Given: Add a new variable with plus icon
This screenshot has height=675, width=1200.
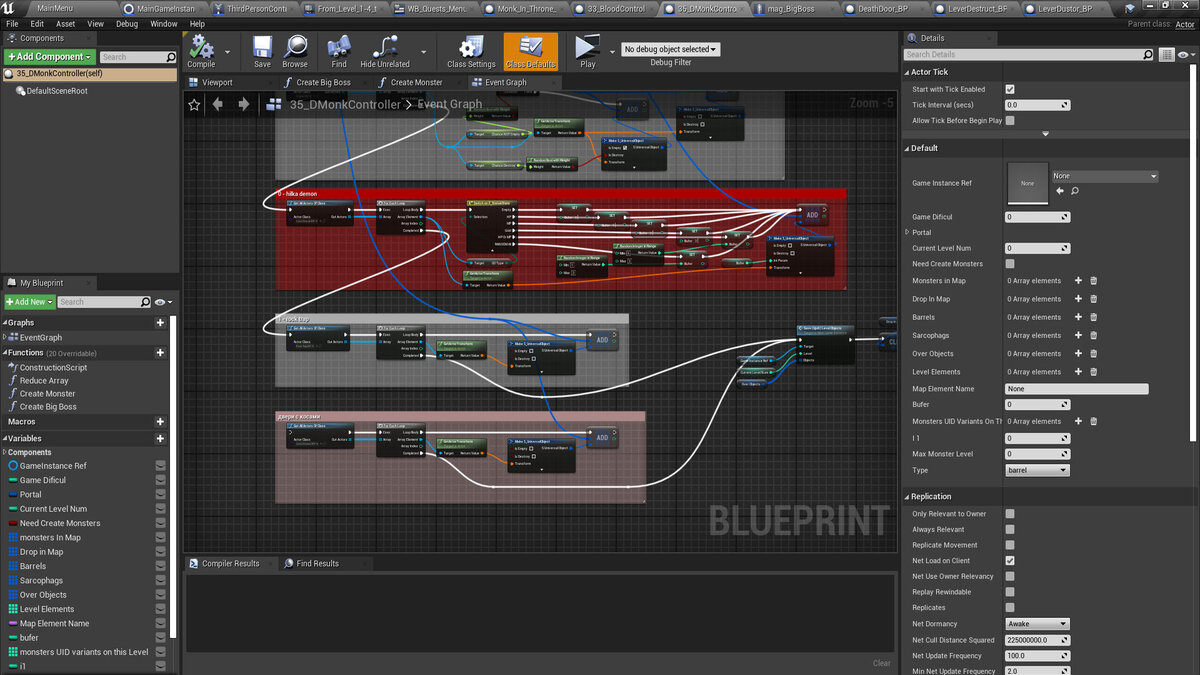Looking at the screenshot, I should (x=160, y=438).
